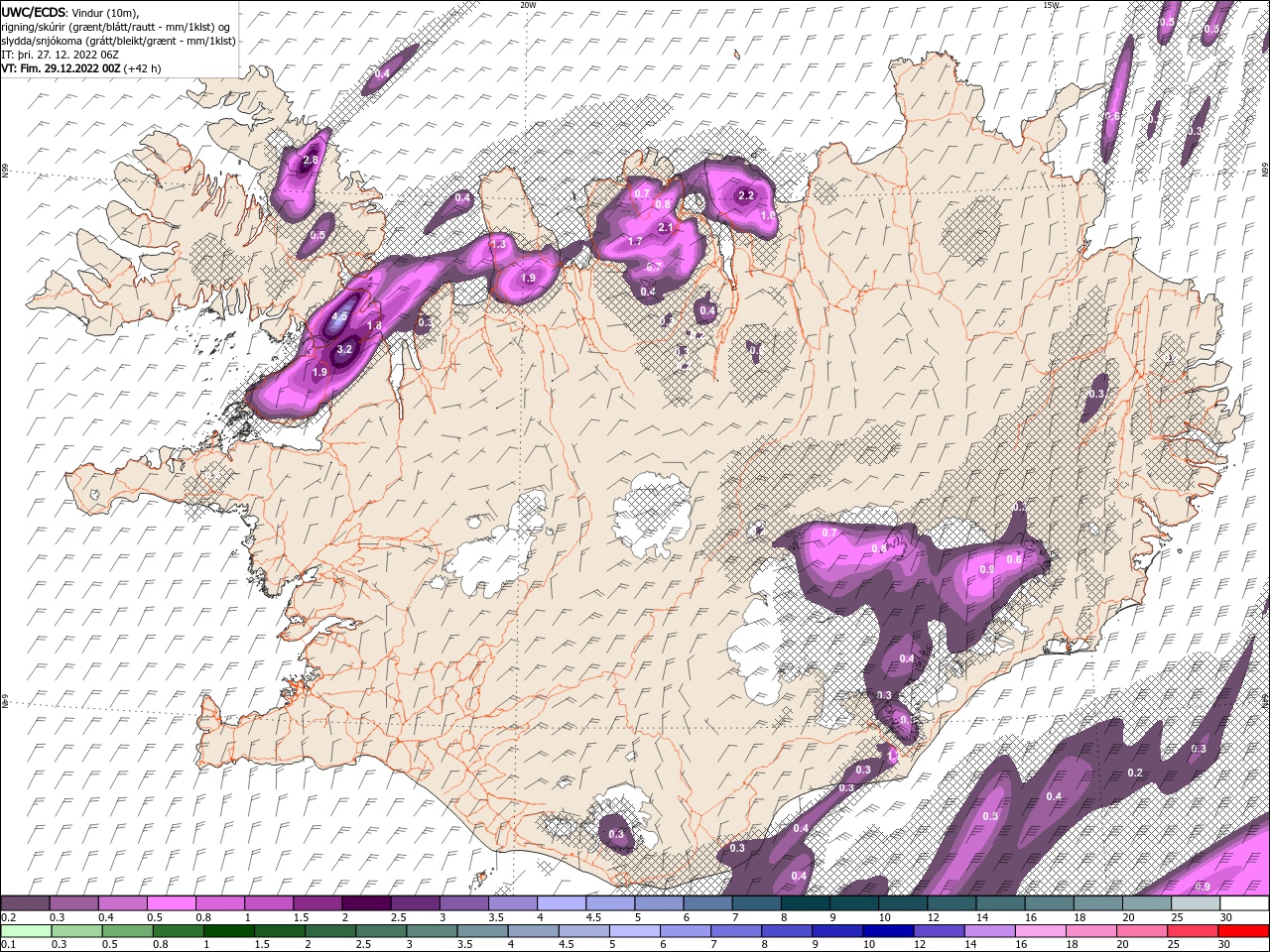Click the dark grey-purple 0.2 snow scale swatch

[25, 903]
